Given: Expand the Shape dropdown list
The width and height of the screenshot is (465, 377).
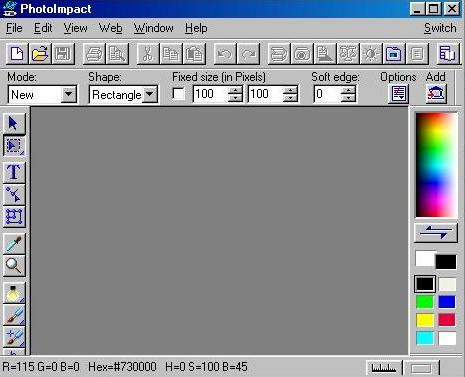Looking at the screenshot, I should coord(150,94).
